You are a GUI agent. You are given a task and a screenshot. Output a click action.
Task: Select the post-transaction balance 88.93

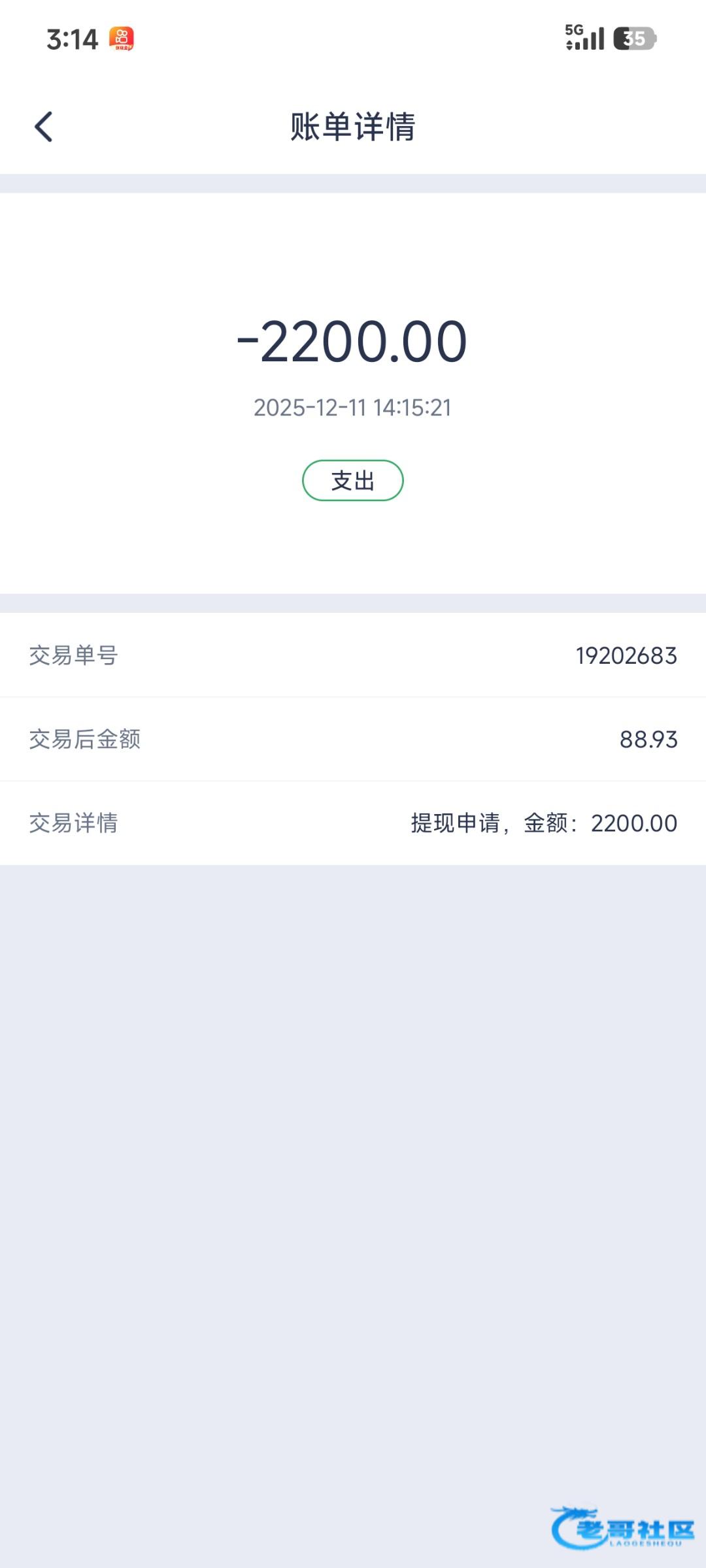[x=648, y=739]
